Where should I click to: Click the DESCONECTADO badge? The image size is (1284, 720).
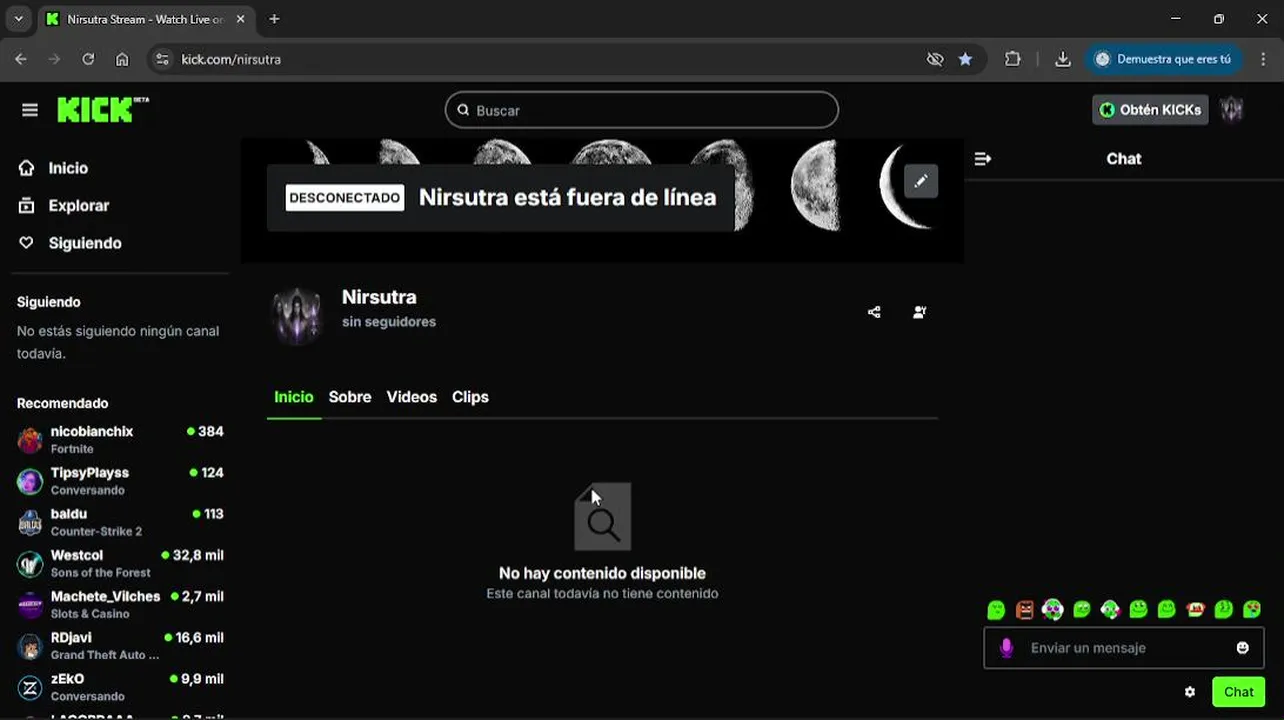click(345, 198)
